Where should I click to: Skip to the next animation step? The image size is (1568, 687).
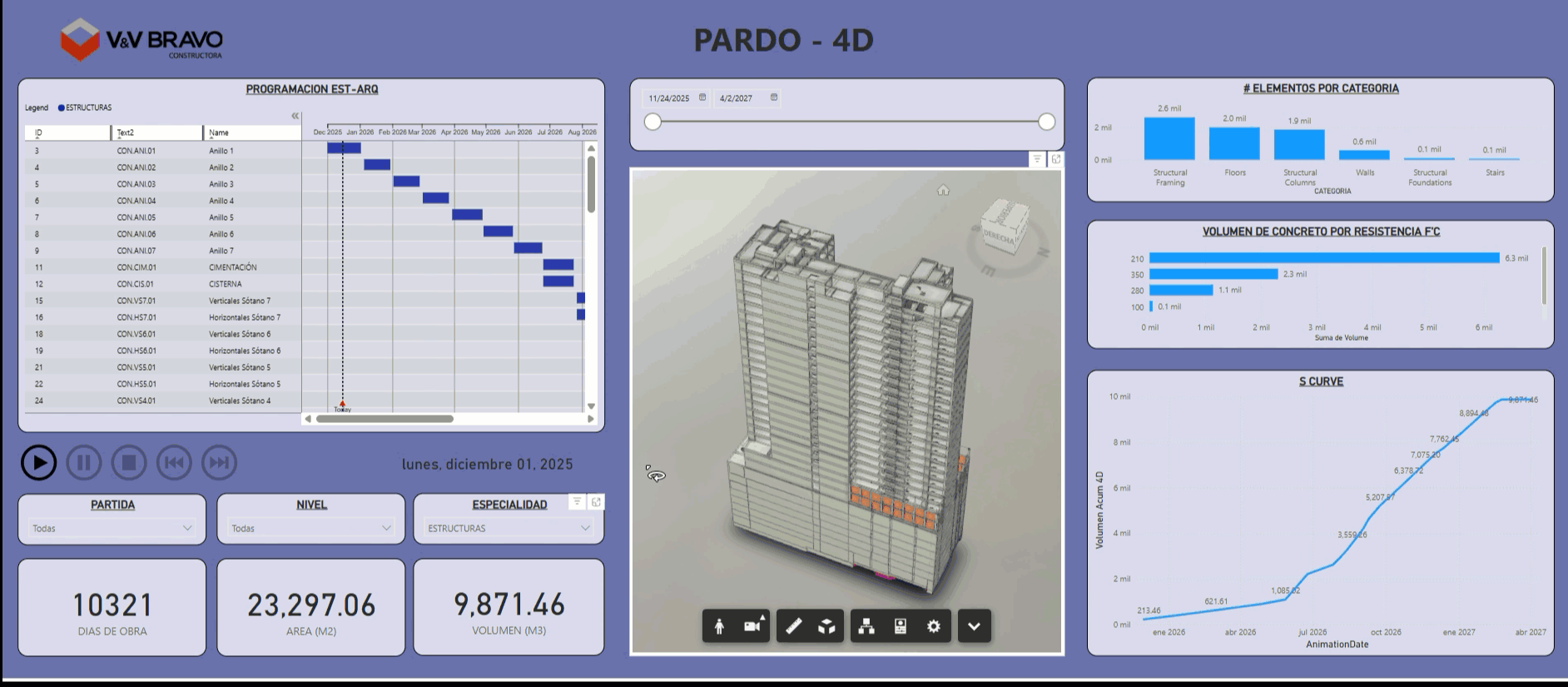click(x=219, y=463)
